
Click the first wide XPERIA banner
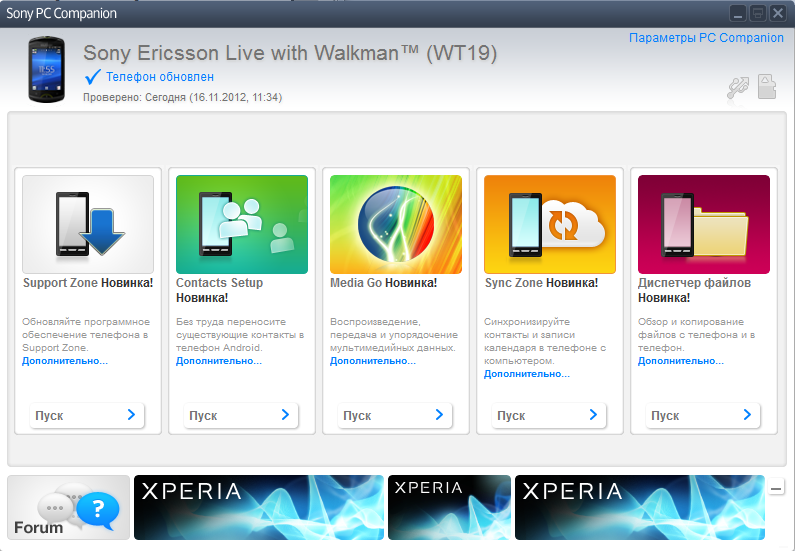point(258,508)
